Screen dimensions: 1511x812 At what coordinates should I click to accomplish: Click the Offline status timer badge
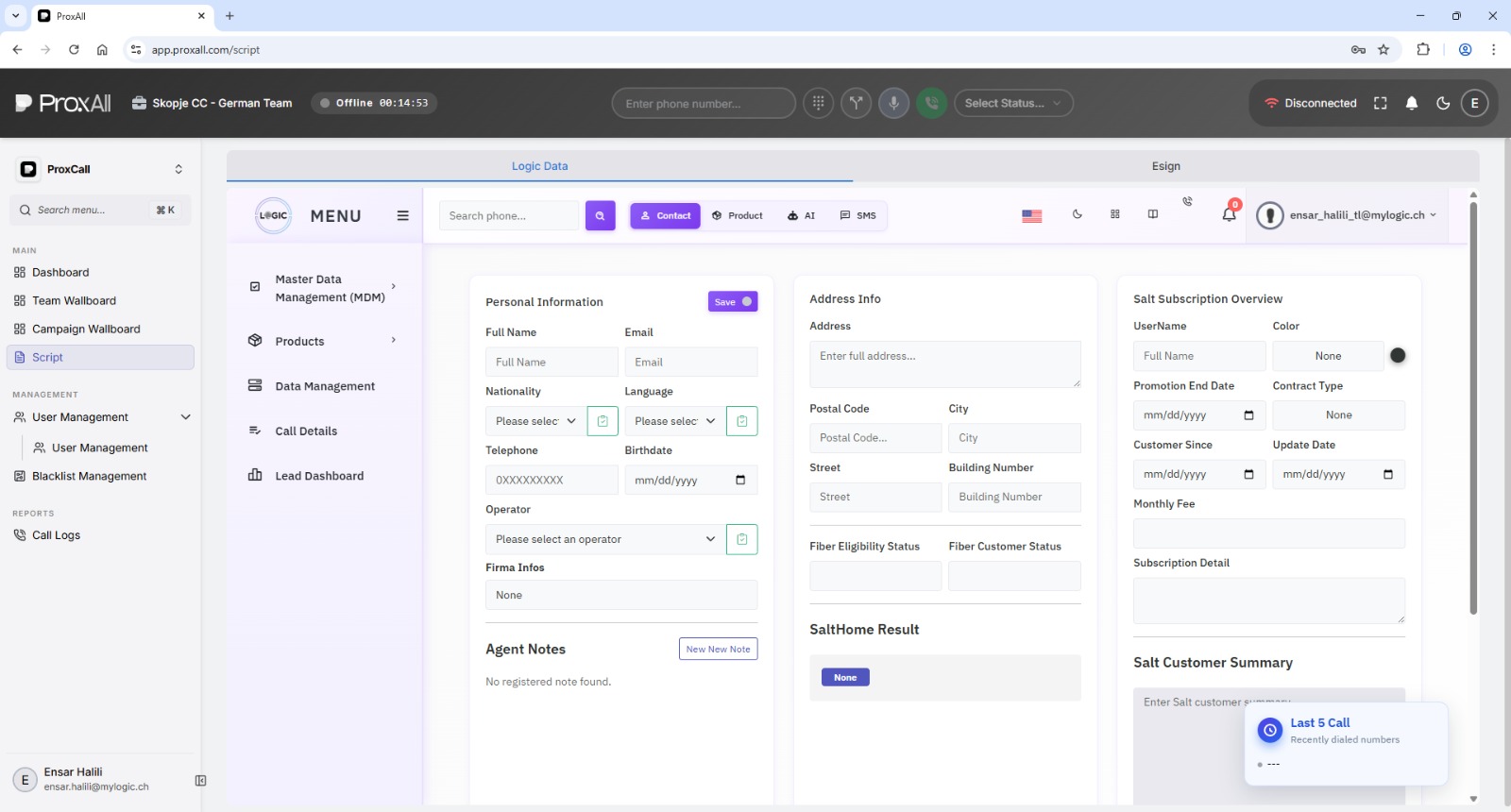pos(374,103)
